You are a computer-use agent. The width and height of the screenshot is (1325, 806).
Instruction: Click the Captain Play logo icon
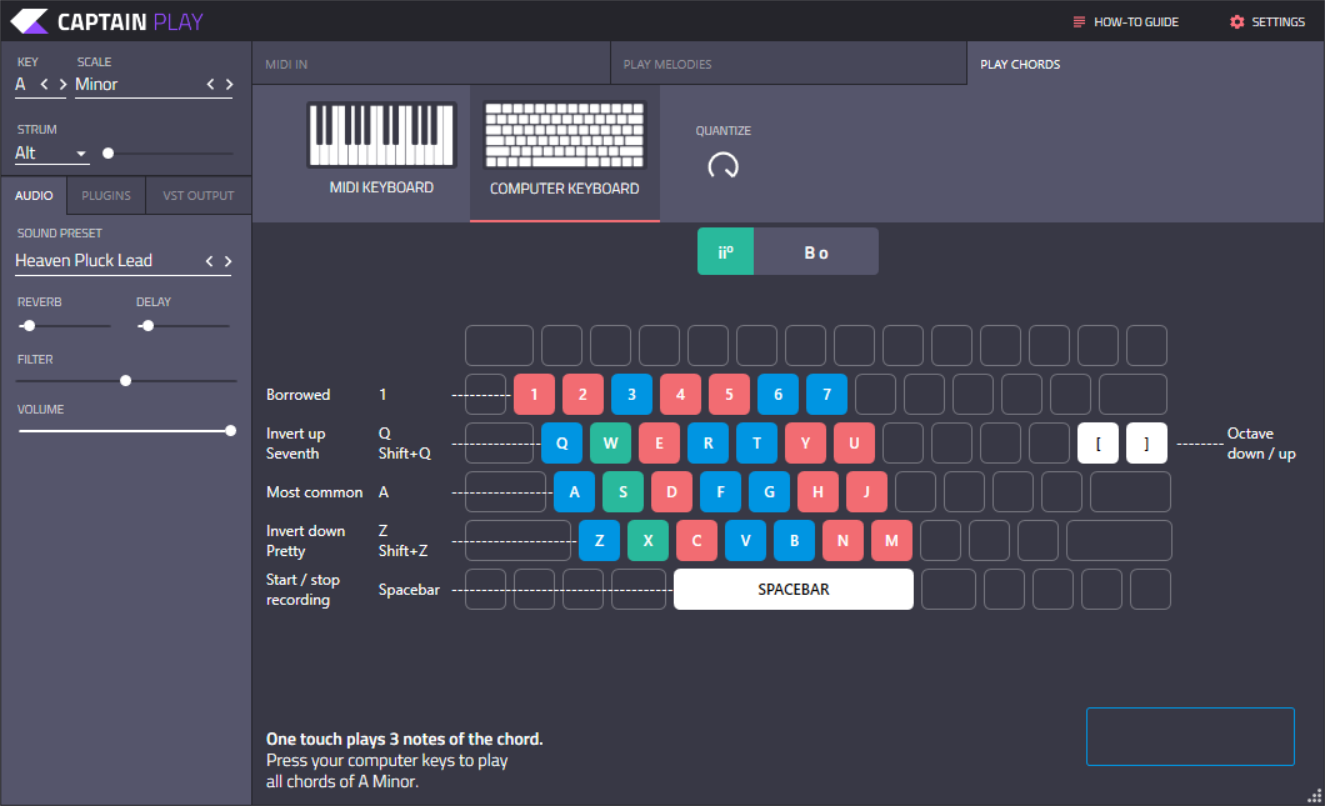tap(29, 21)
